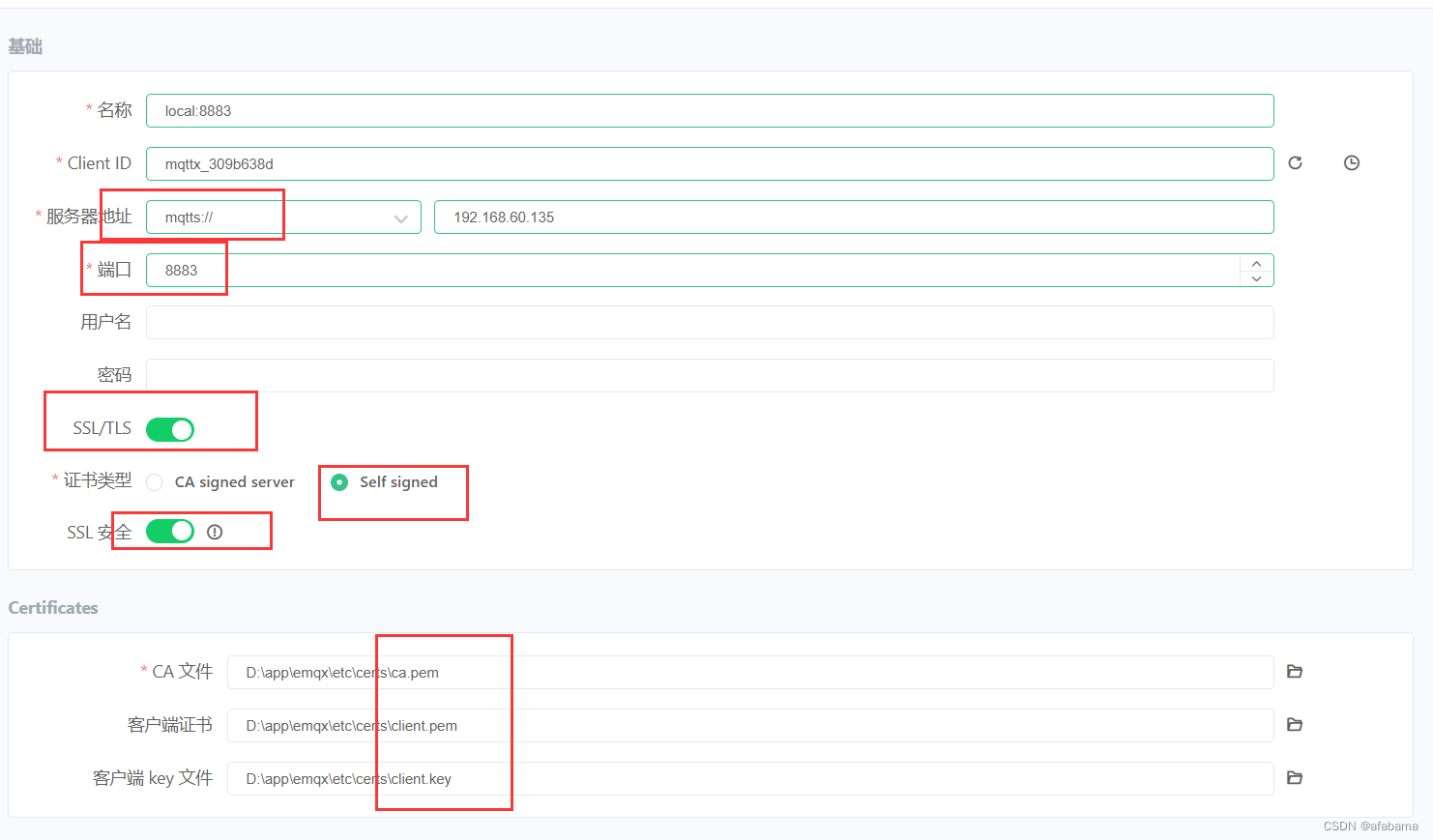Open the mqtts:// protocol dropdown
The height and width of the screenshot is (840, 1433).
(400, 217)
